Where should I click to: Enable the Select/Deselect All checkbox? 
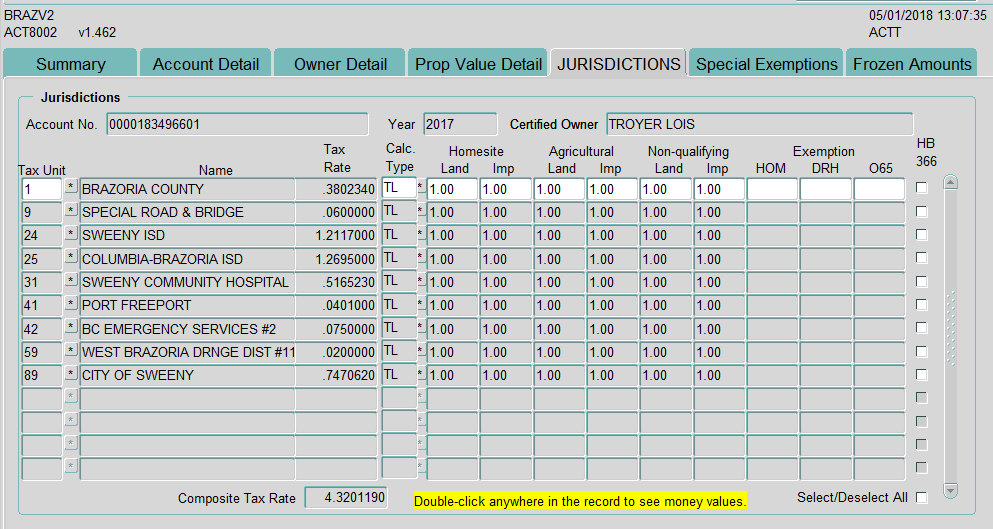tap(921, 498)
